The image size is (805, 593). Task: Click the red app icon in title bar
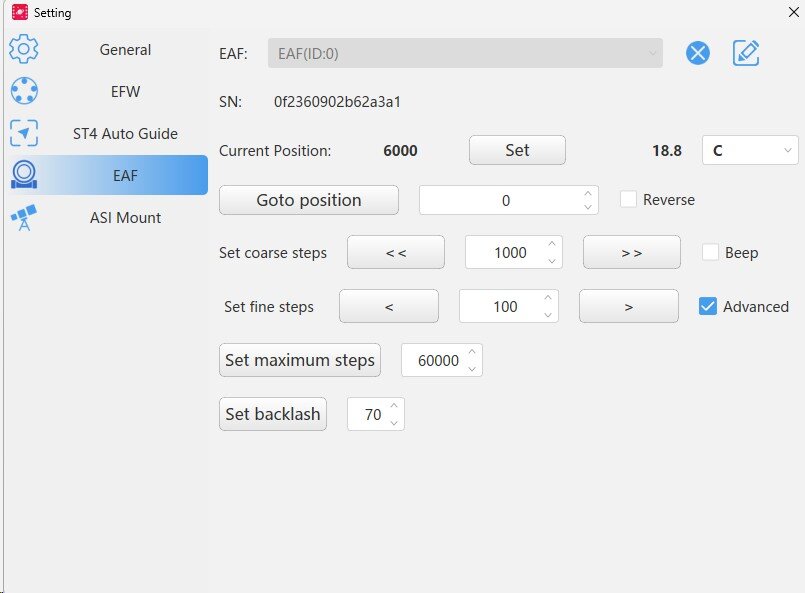click(19, 13)
